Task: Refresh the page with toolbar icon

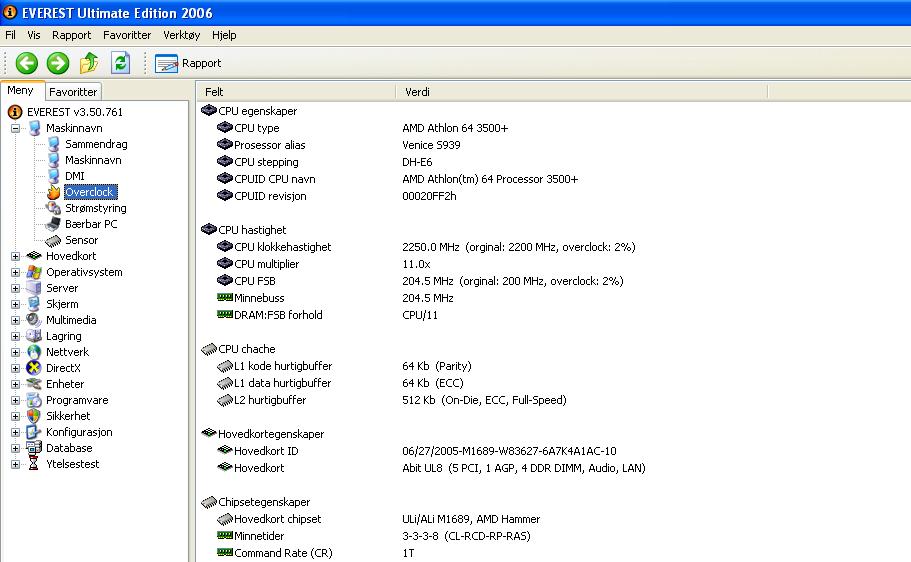Action: (120, 63)
